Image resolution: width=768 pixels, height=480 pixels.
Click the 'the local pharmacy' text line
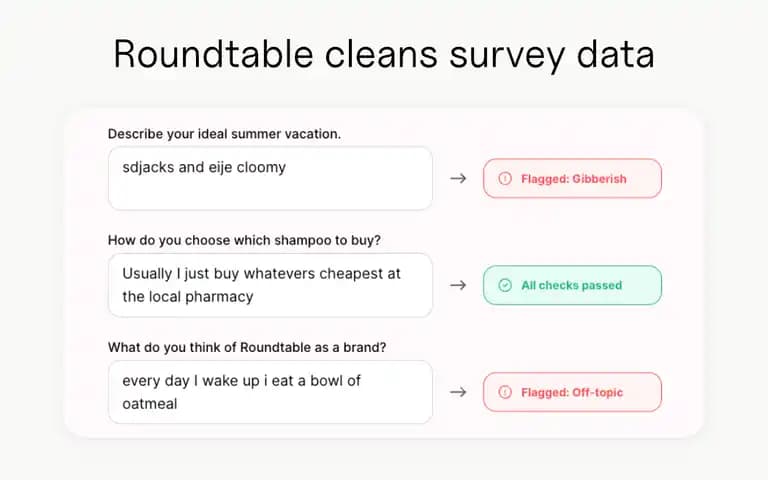(188, 297)
